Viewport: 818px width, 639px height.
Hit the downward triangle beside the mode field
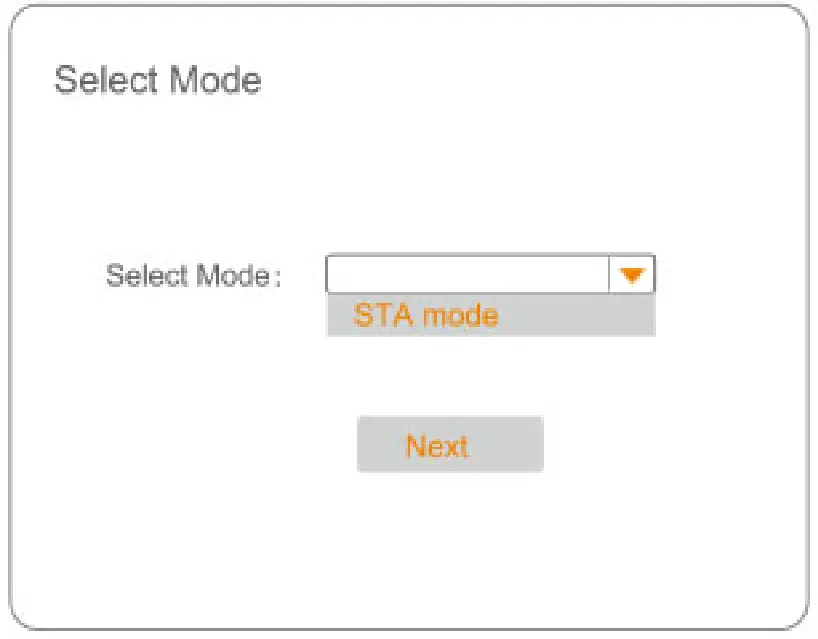coord(631,274)
